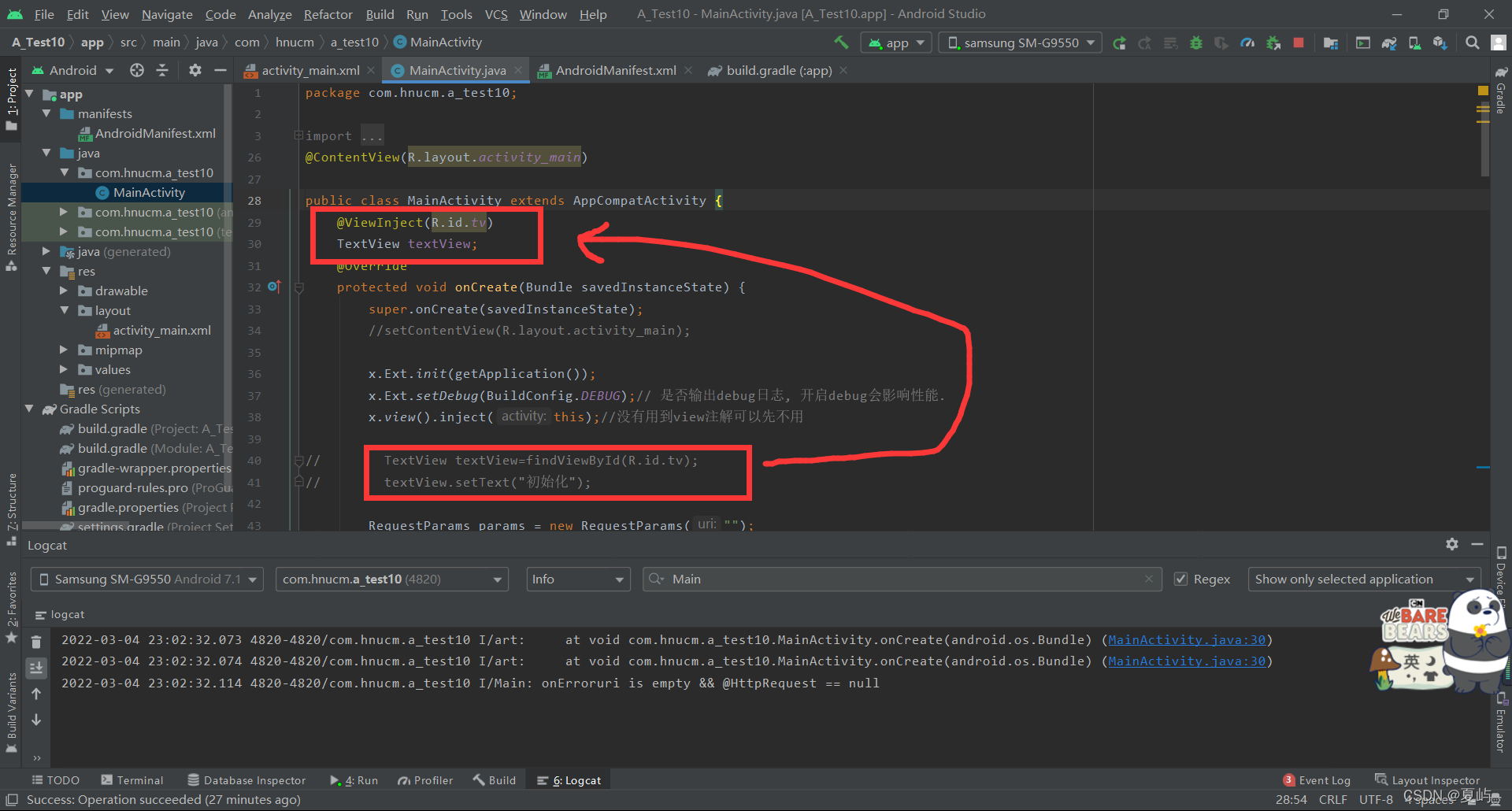Open the Refactor menu
Screen dimensions: 1512x811
click(328, 14)
